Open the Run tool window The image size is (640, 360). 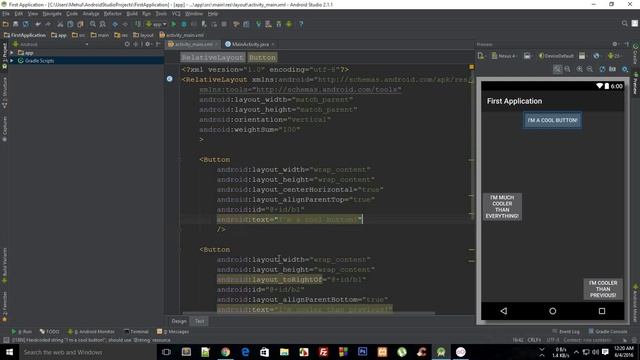22,332
